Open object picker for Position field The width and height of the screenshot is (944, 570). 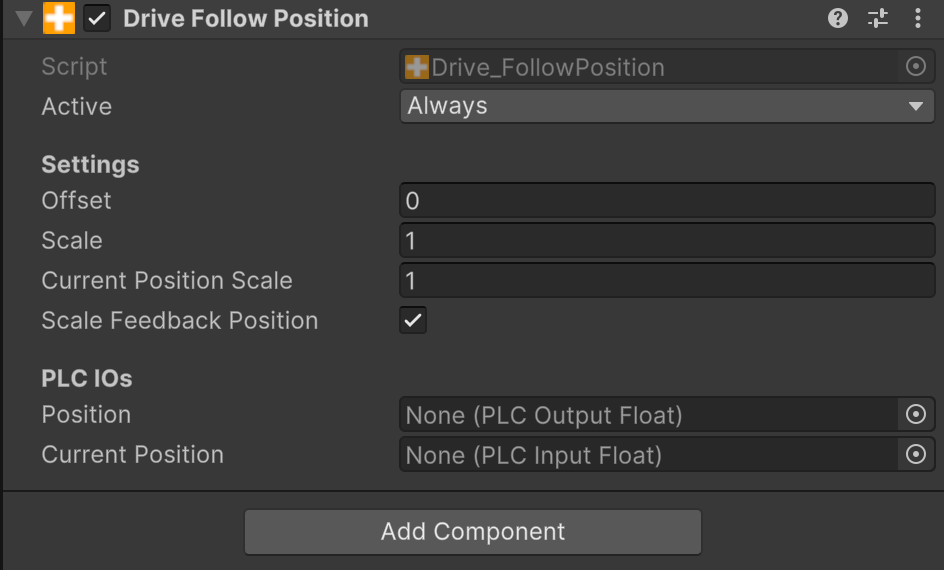click(915, 414)
